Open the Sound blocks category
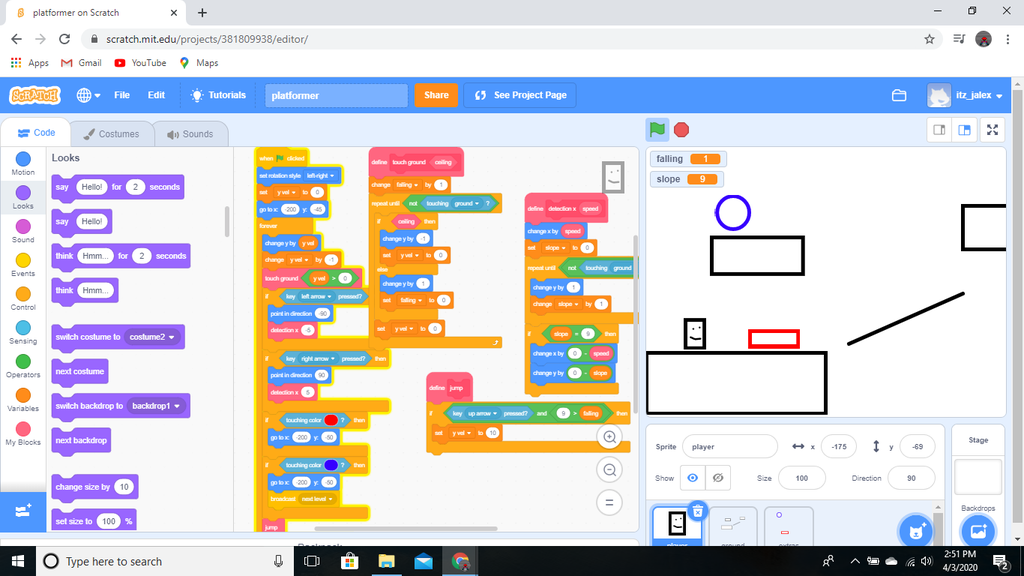 click(23, 231)
